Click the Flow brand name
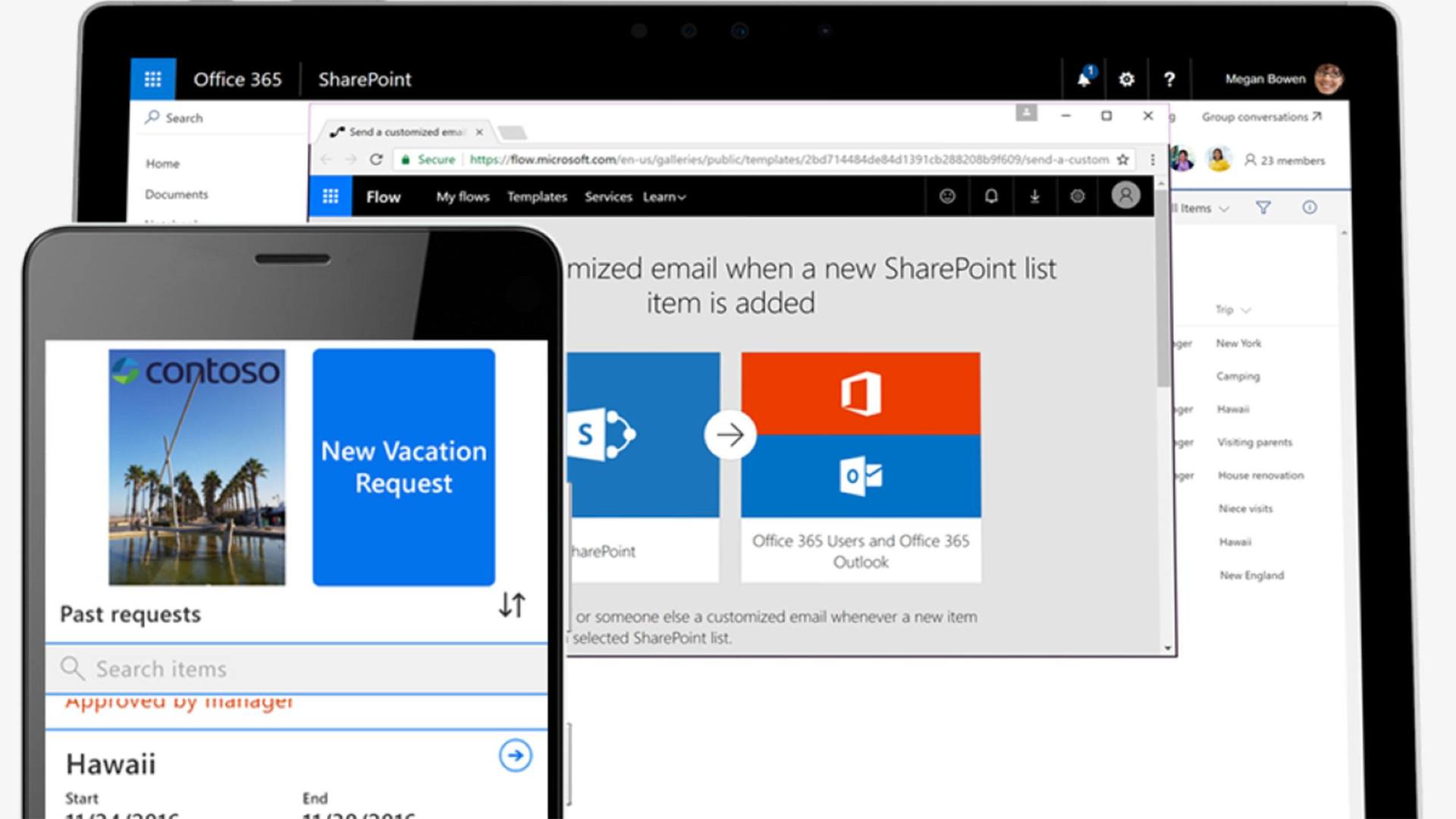Image resolution: width=1456 pixels, height=819 pixels. tap(383, 197)
